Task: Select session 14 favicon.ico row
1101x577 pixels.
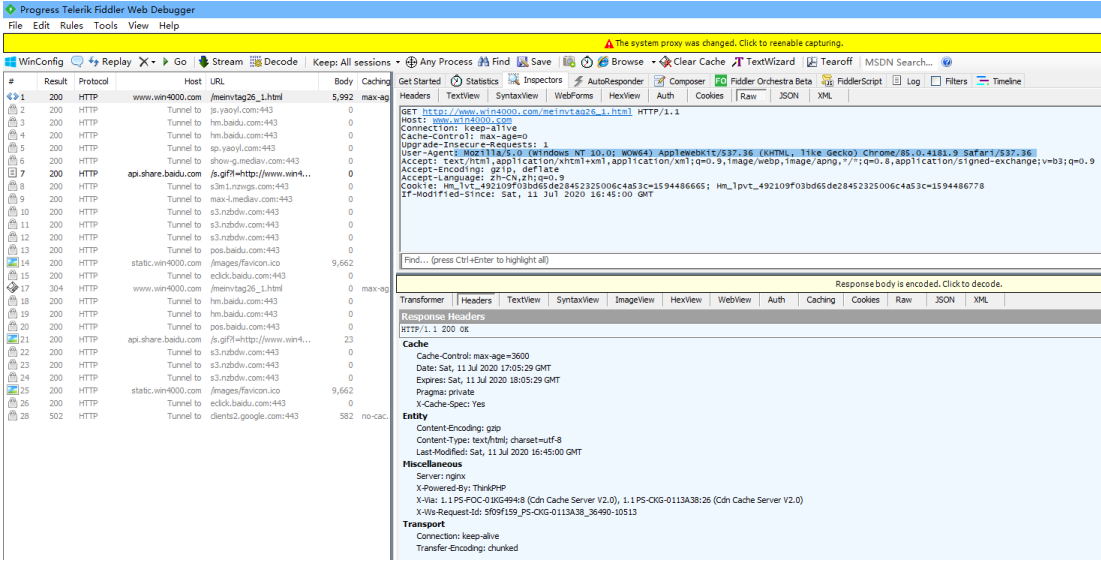Action: [197, 263]
